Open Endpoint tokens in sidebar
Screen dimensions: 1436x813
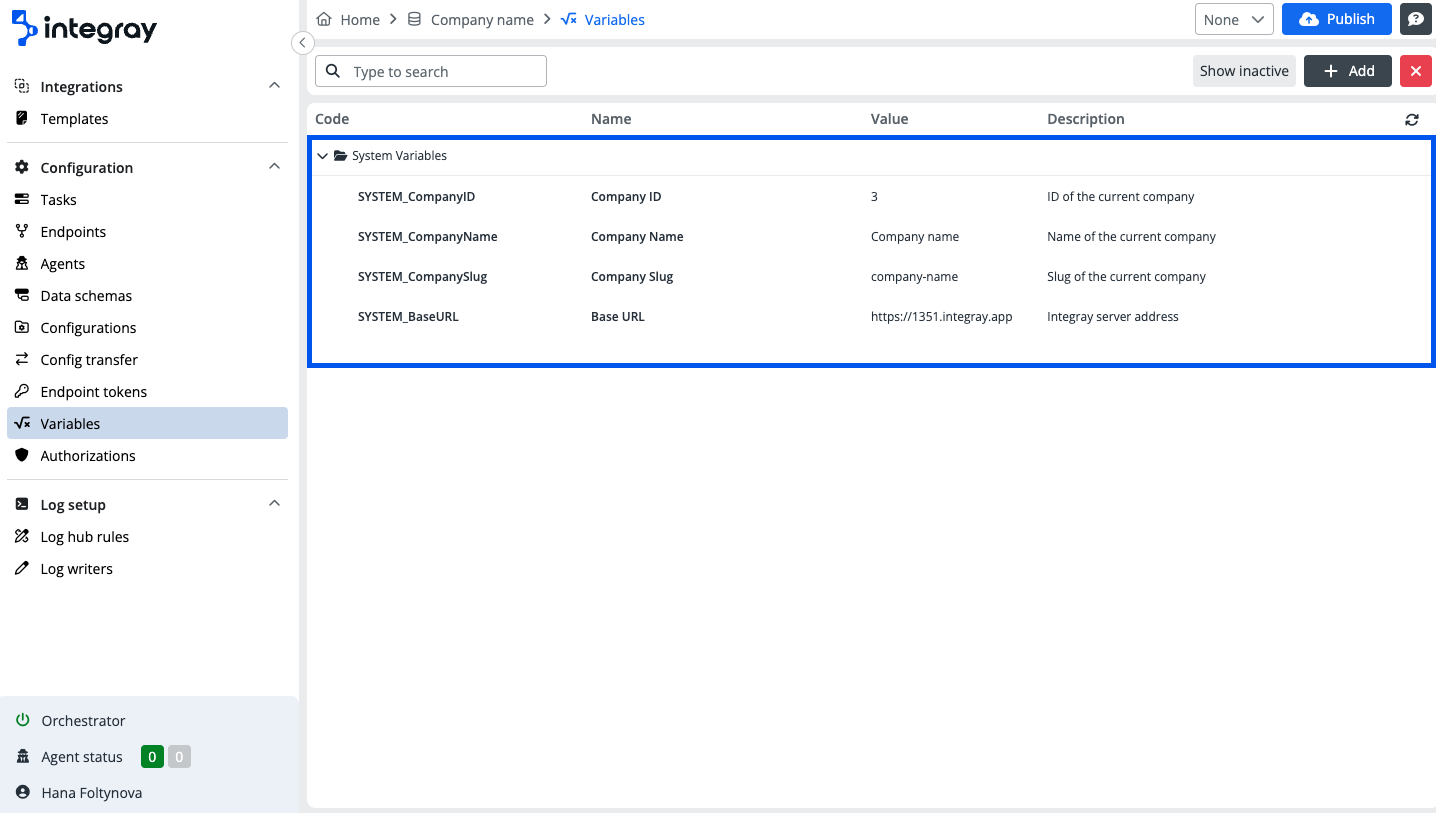tap(93, 391)
